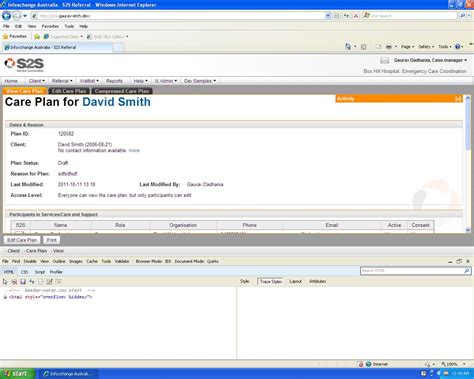Open the Page command bar dropdown

click(407, 47)
